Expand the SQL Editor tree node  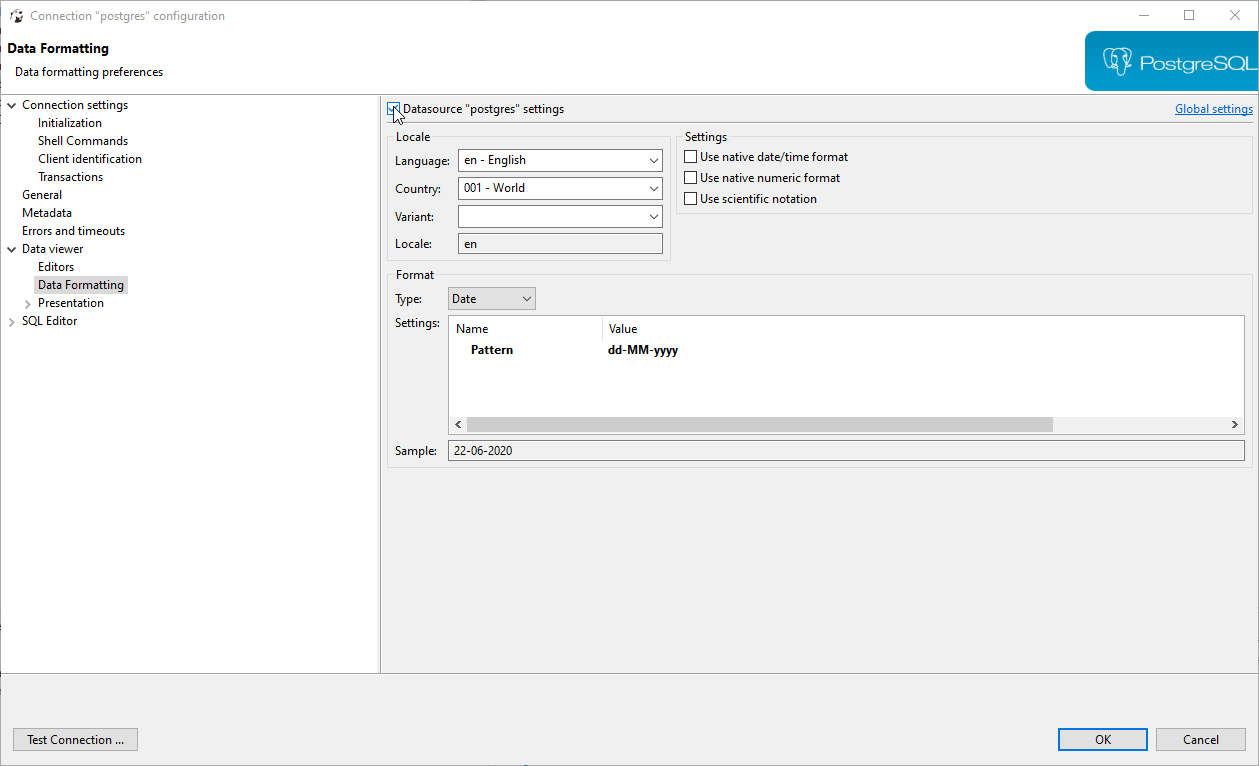click(x=11, y=320)
